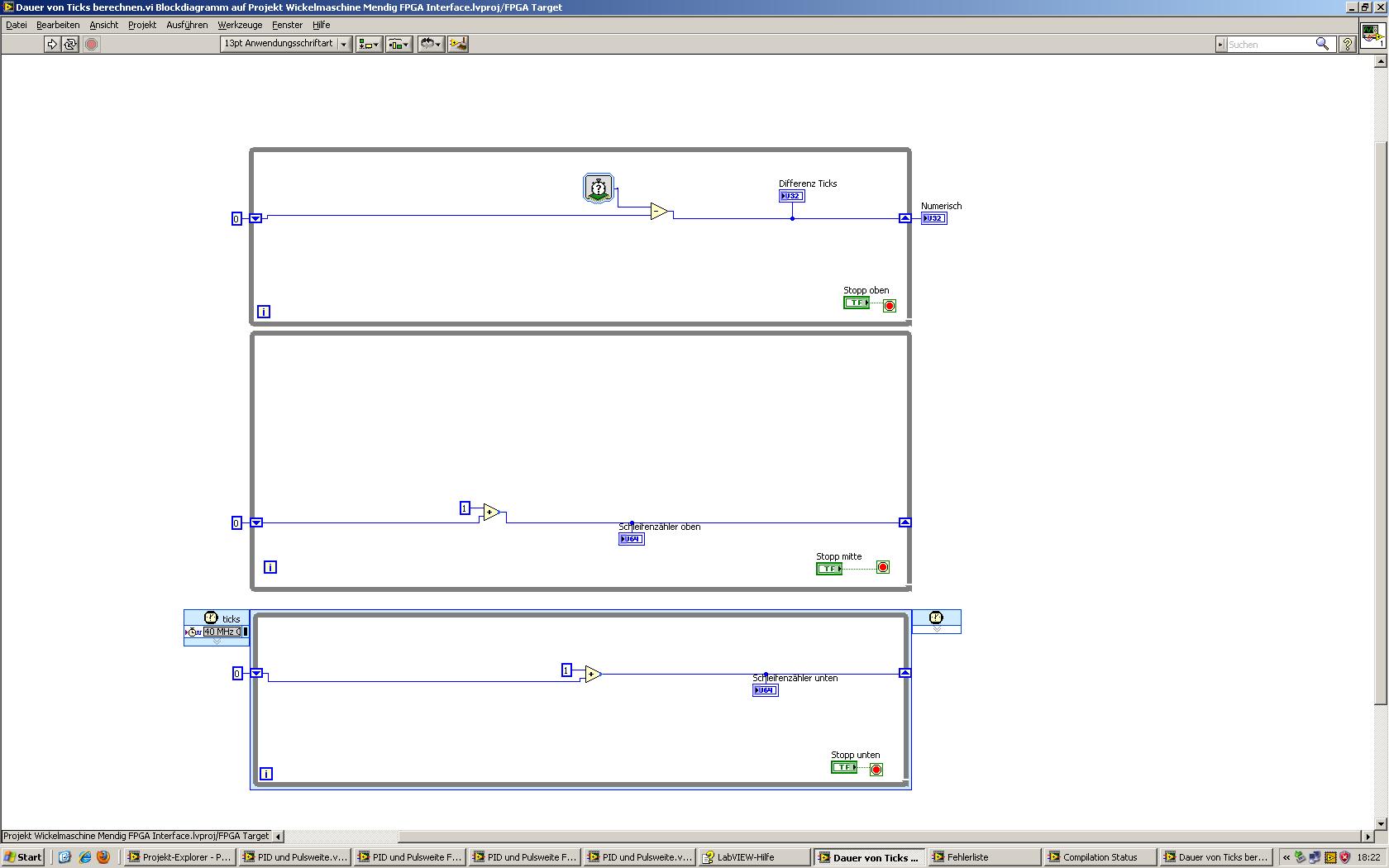Select the iteration terminal of the middle loop
This screenshot has height=868, width=1389.
pos(270,567)
